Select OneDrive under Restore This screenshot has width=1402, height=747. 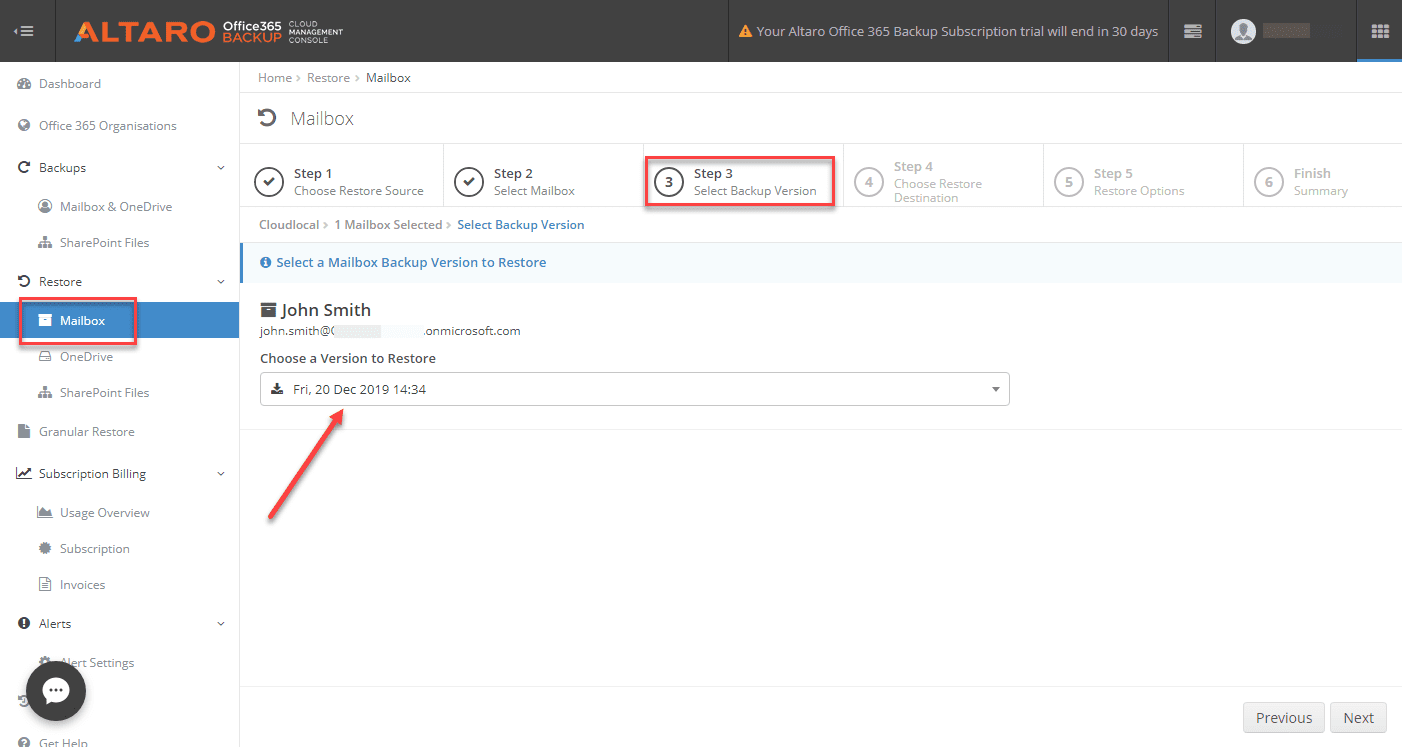86,357
